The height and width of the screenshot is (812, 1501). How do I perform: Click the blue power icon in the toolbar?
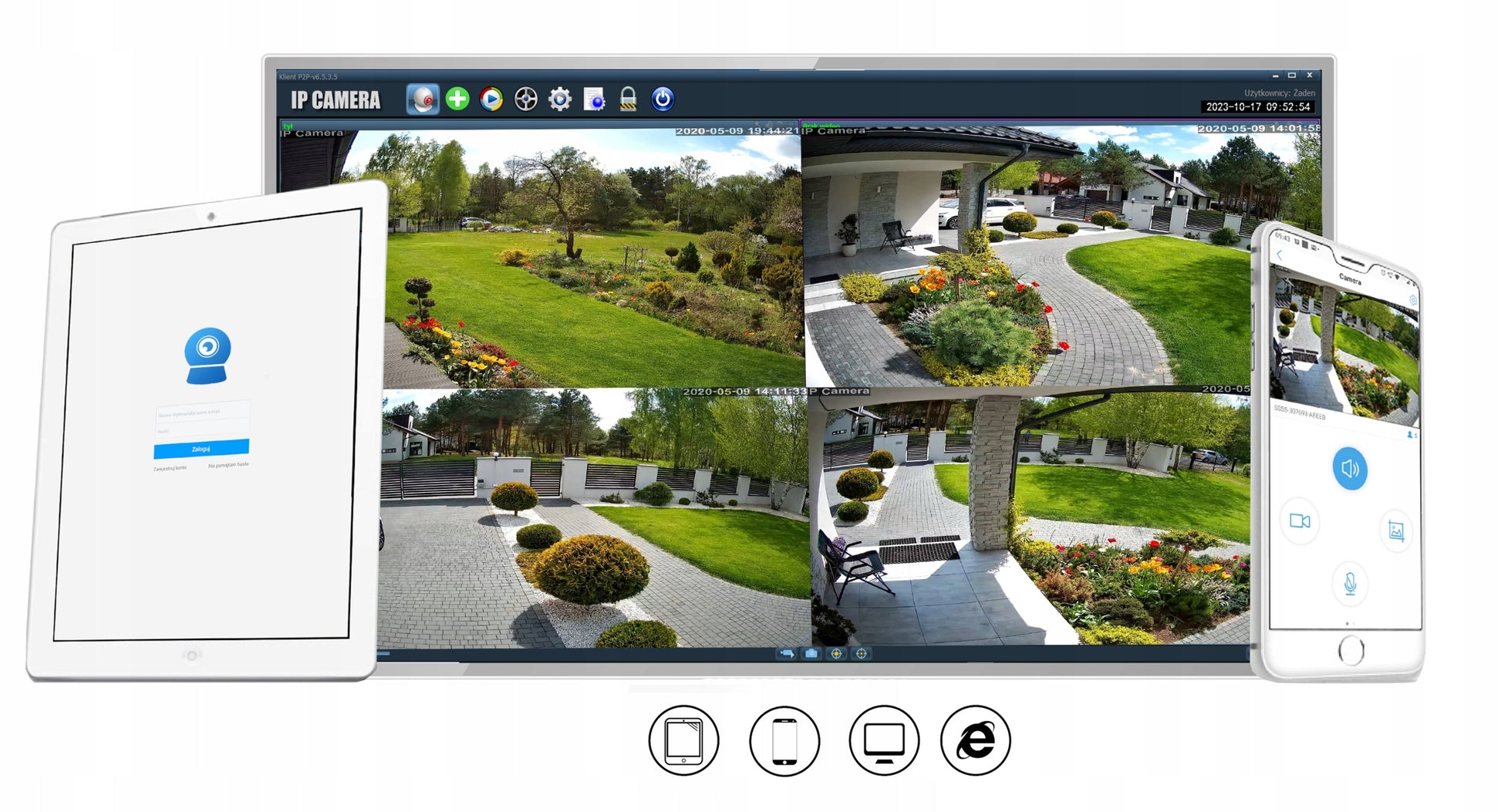[663, 99]
